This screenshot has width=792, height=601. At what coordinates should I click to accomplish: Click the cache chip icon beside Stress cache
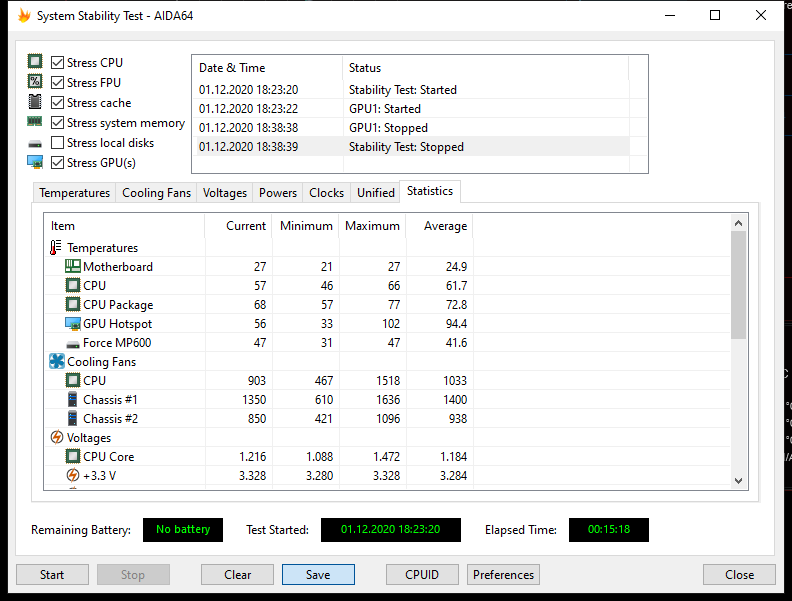[x=35, y=102]
